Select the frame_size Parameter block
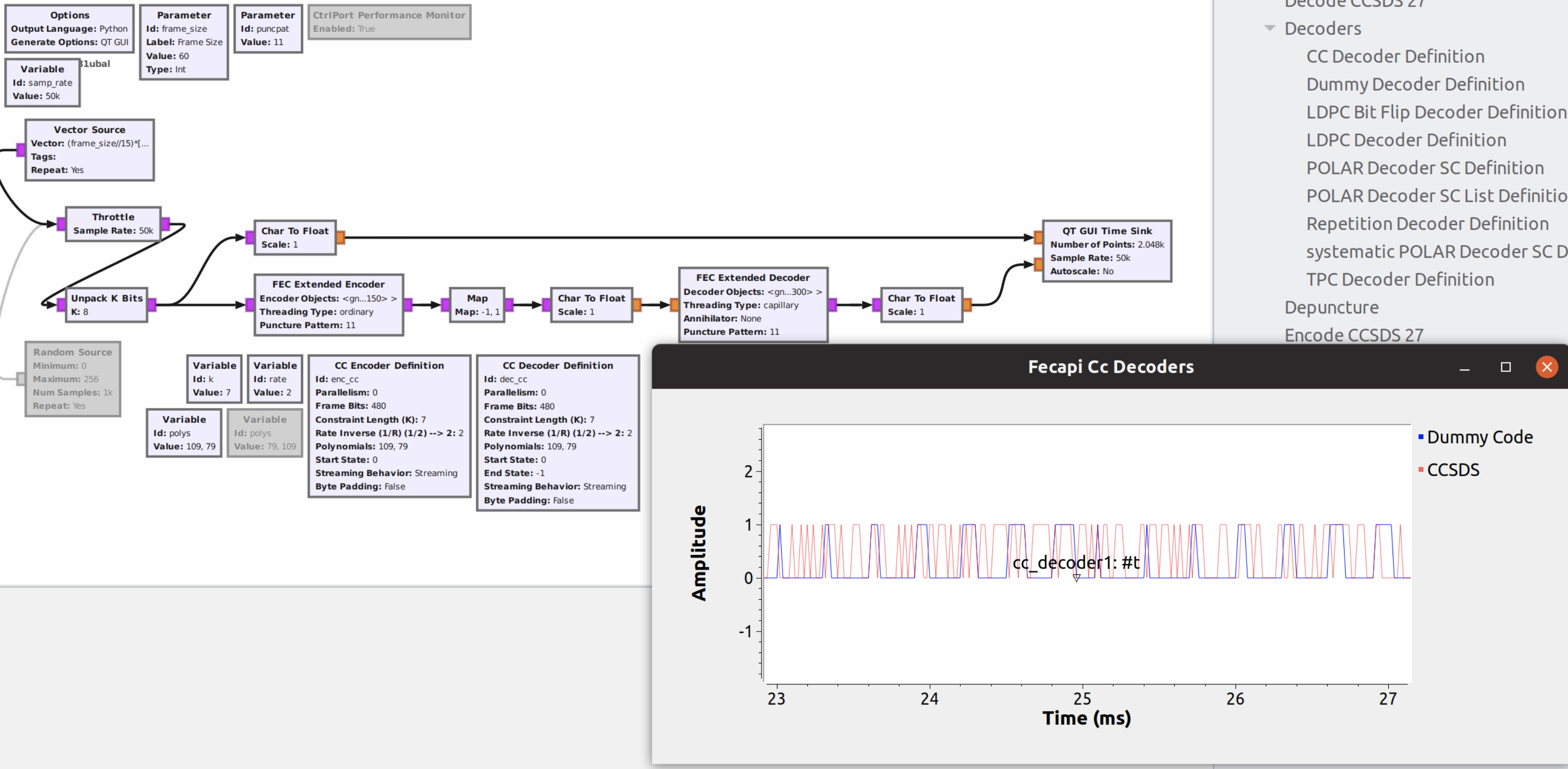The image size is (1568, 769). (x=183, y=42)
